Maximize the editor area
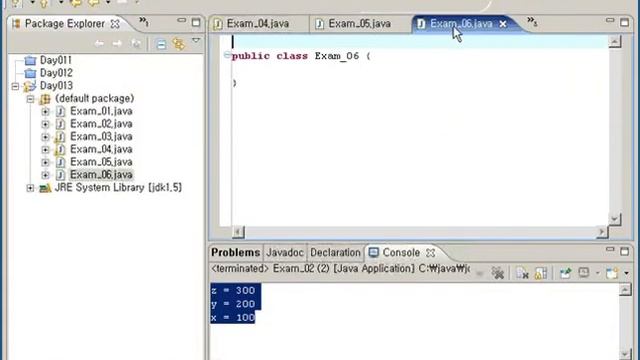 tap(624, 22)
